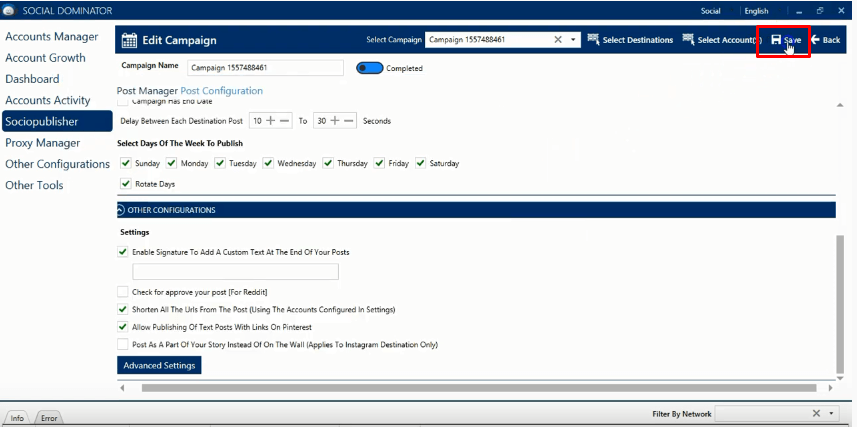
Task: Toggle Campaign Has End Date checkbox
Action: (x=123, y=101)
